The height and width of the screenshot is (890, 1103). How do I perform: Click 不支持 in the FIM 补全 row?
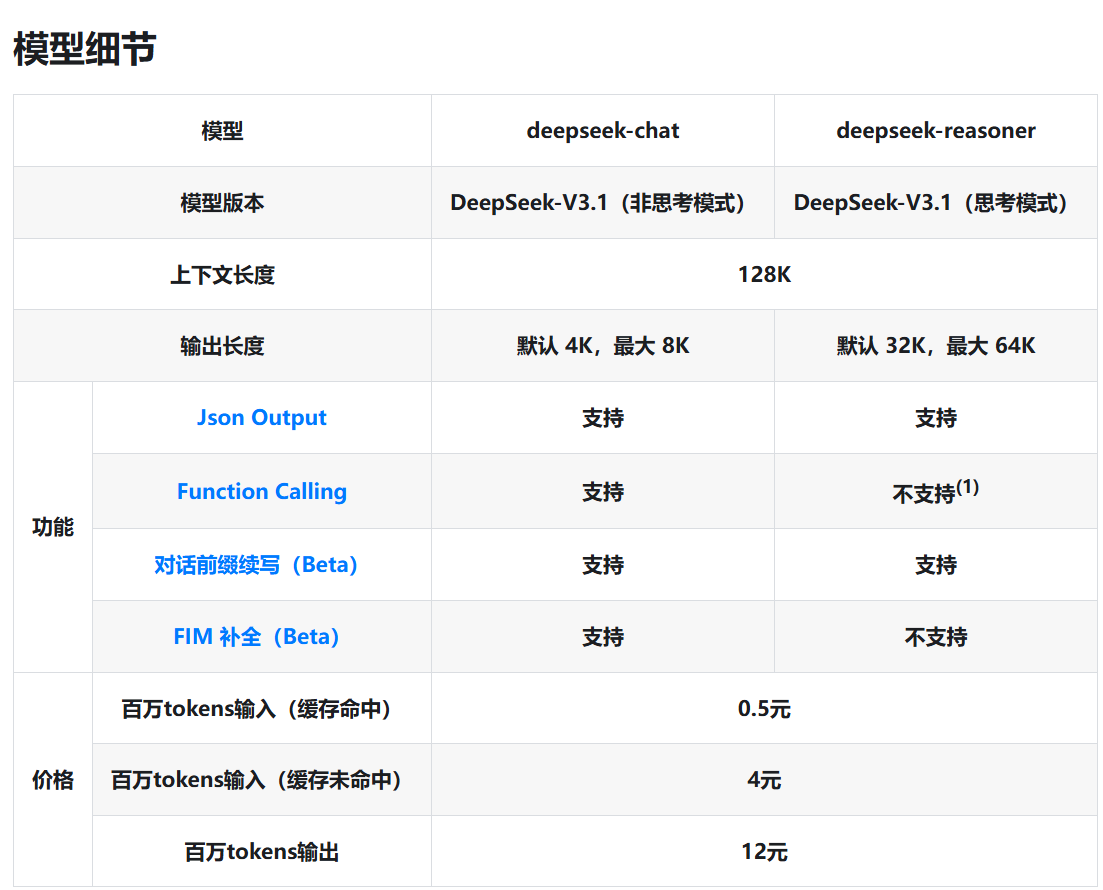click(936, 637)
